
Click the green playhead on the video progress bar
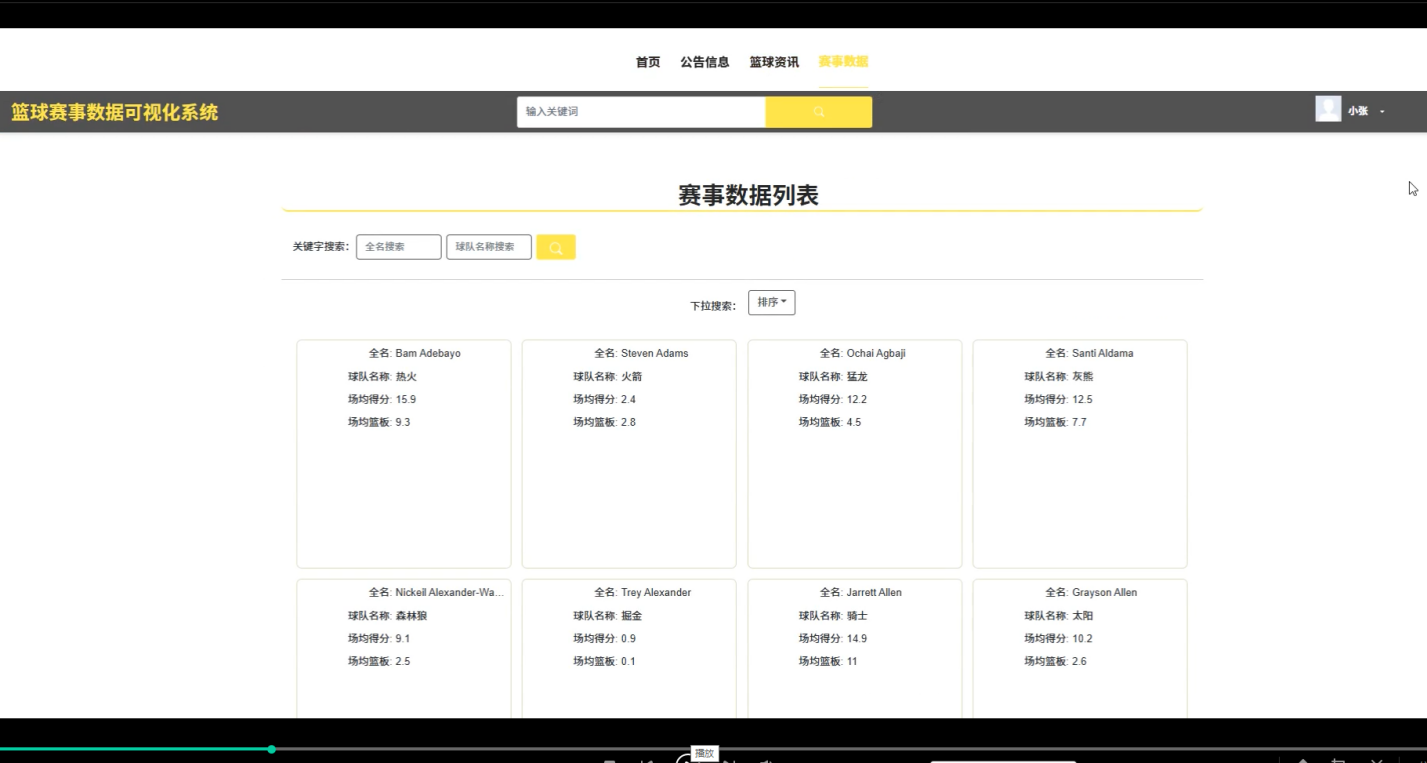point(272,749)
